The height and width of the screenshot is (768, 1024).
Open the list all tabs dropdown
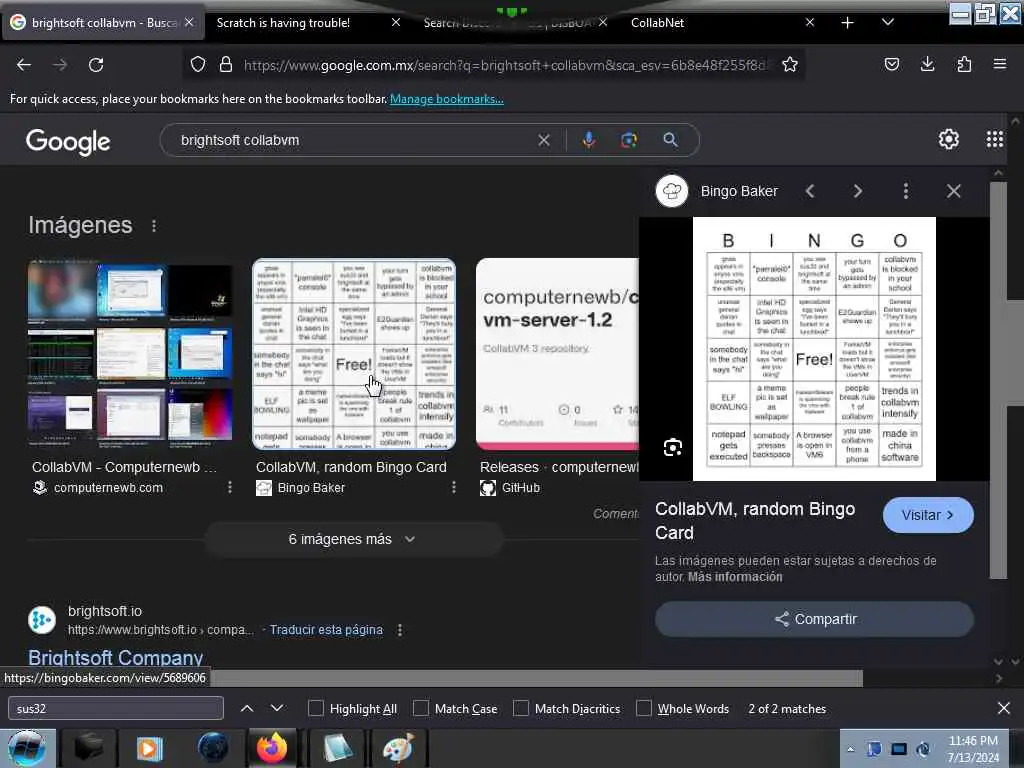tap(888, 22)
